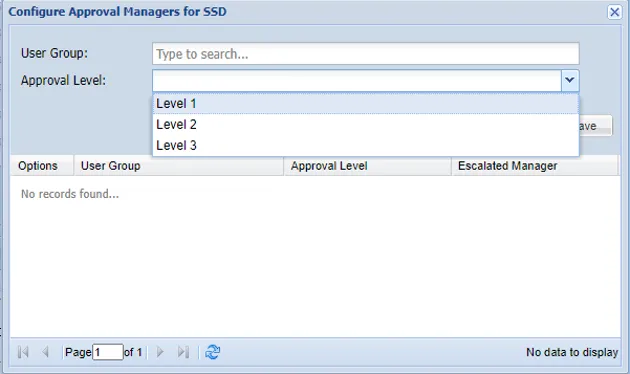Click the Approval Level combo box field
This screenshot has height=374, width=630.
357,80
